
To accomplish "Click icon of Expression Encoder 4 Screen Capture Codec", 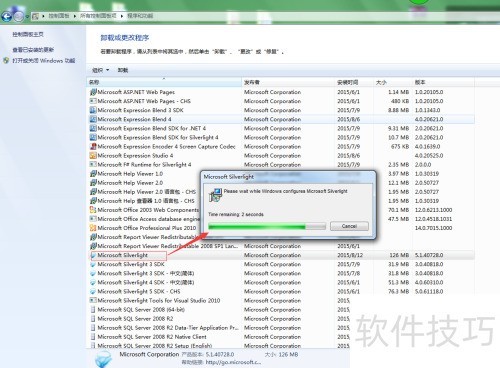I will [x=93, y=146].
